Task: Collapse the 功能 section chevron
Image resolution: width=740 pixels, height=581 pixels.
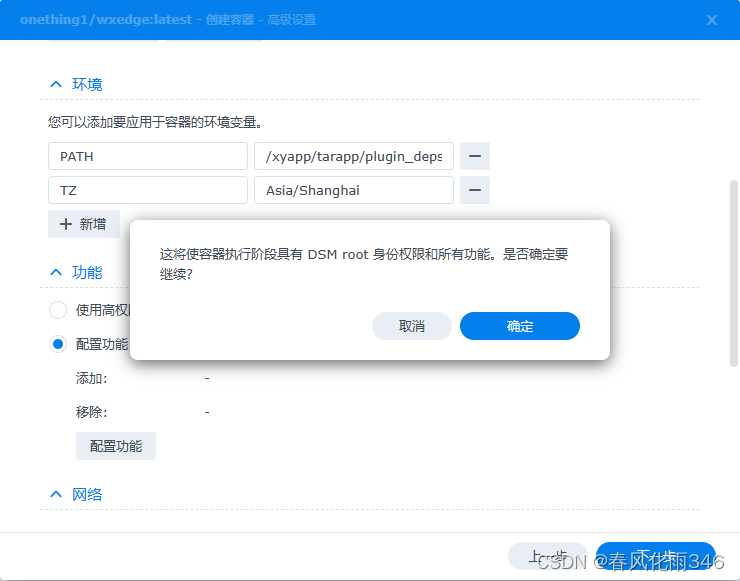Action: (x=56, y=272)
